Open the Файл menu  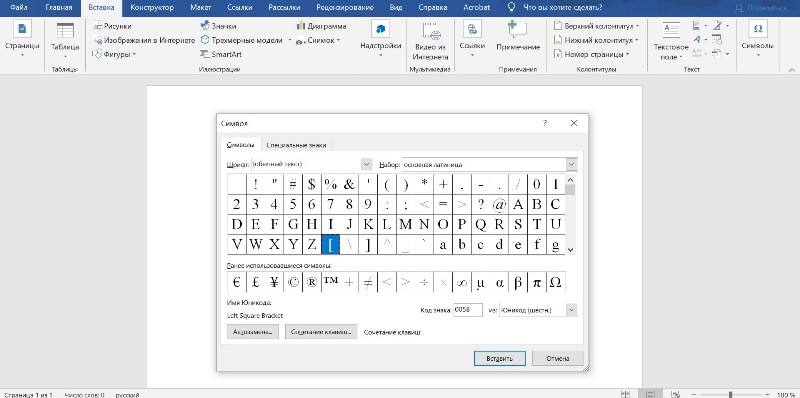18,8
